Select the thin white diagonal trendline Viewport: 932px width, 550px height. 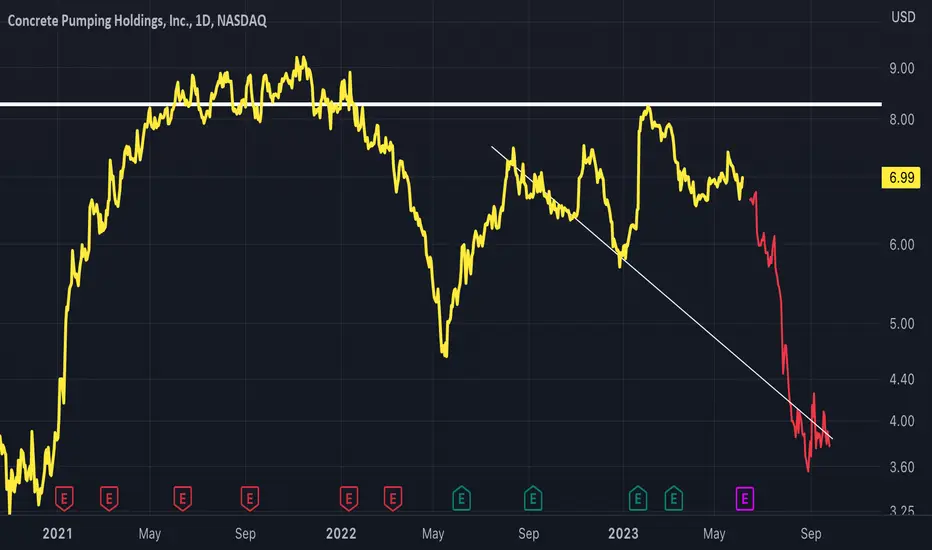click(x=662, y=293)
